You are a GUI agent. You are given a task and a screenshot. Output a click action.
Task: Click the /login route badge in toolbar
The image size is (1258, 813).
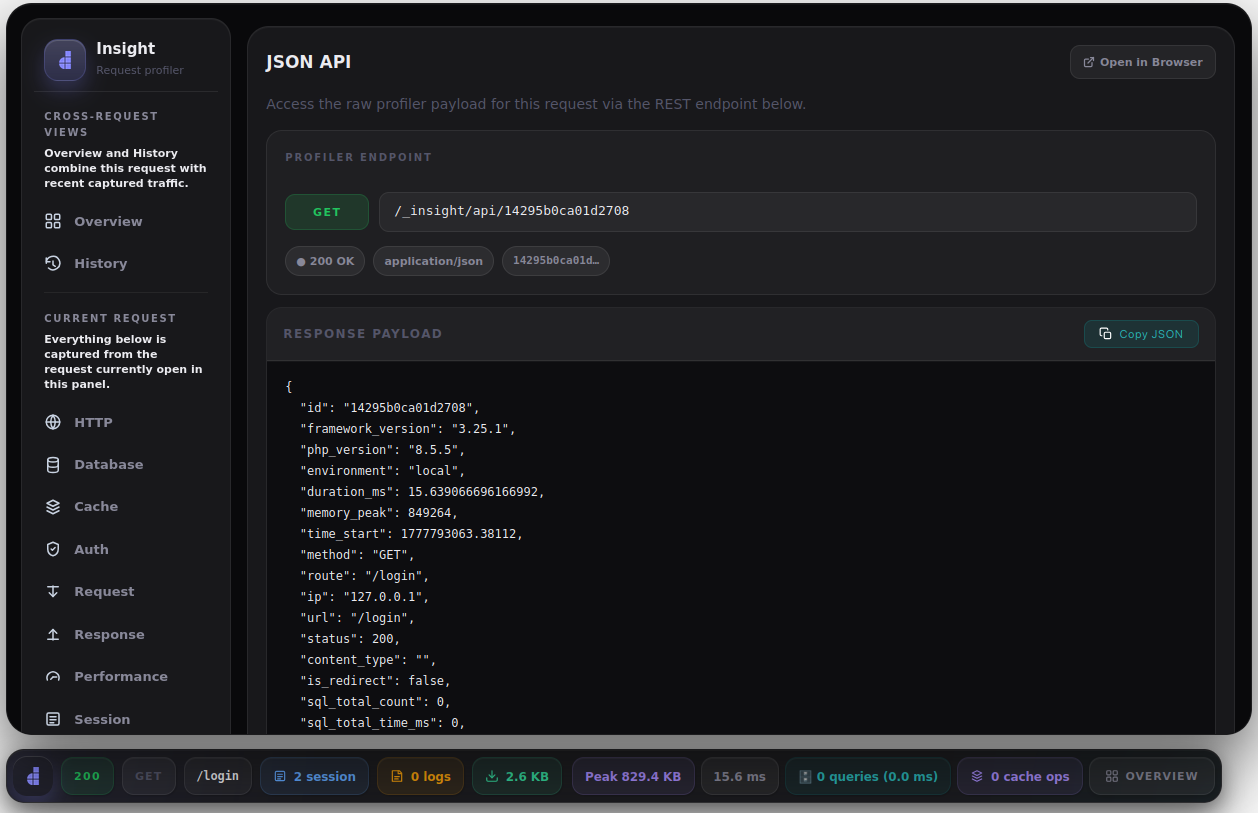tap(218, 776)
